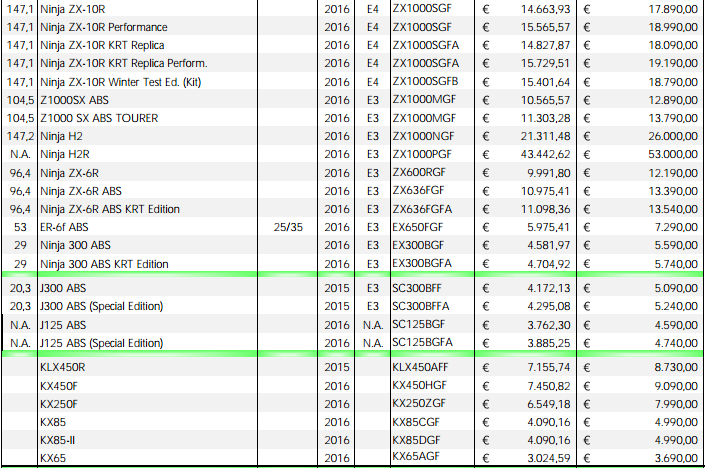Click the ER-6f ABS model cell
705x468 pixels.
[64, 227]
